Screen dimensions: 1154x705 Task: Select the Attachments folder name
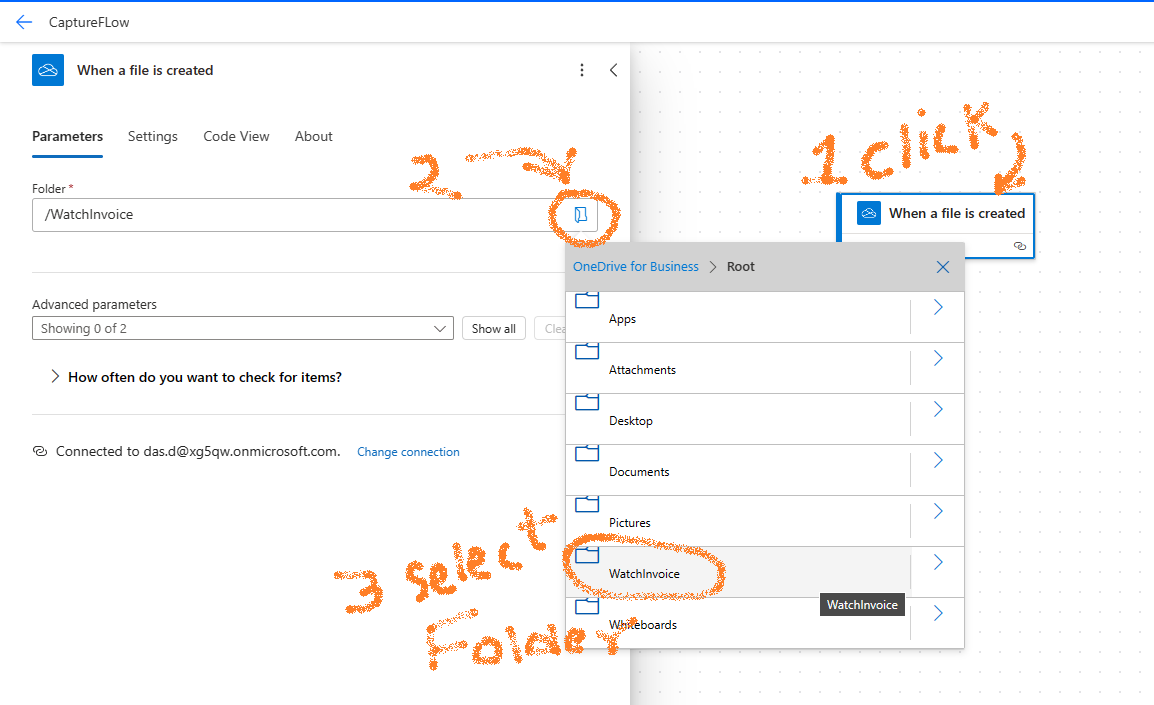643,369
